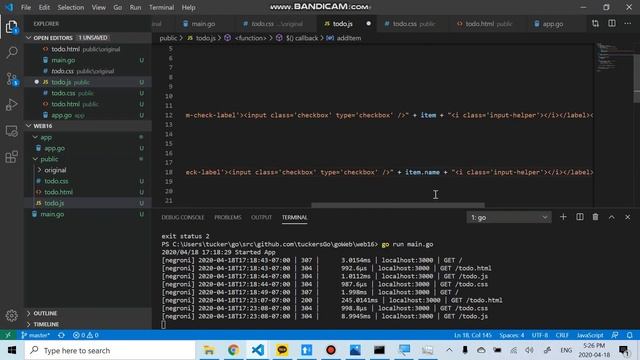Open the Terminal menu

(x=161, y=7)
